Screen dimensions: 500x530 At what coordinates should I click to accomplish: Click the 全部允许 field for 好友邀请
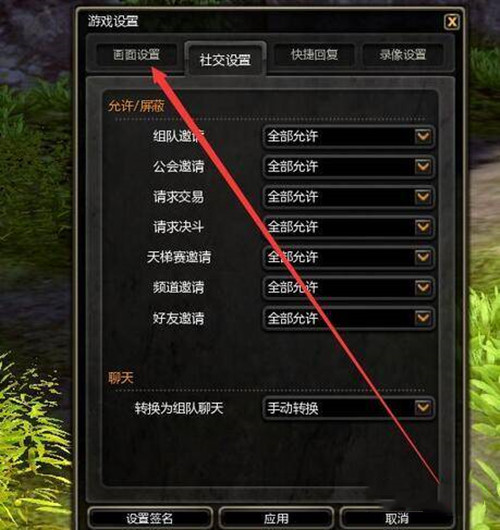click(x=348, y=318)
